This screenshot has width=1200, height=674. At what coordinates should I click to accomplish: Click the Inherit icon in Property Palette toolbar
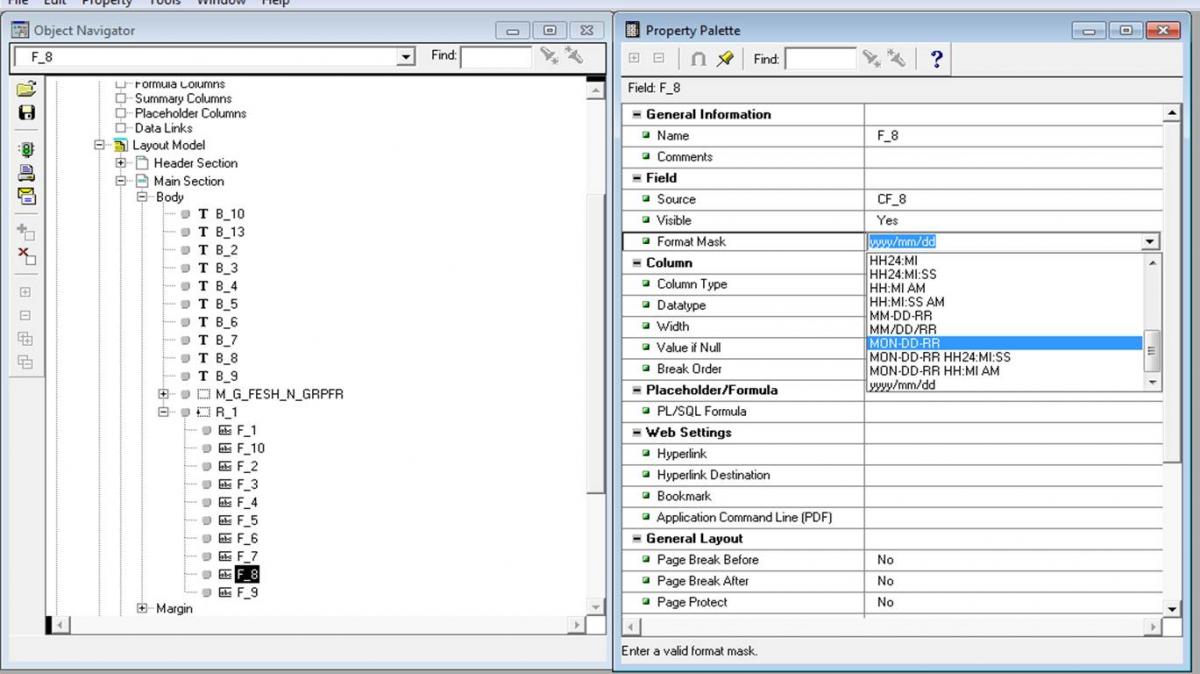[699, 59]
